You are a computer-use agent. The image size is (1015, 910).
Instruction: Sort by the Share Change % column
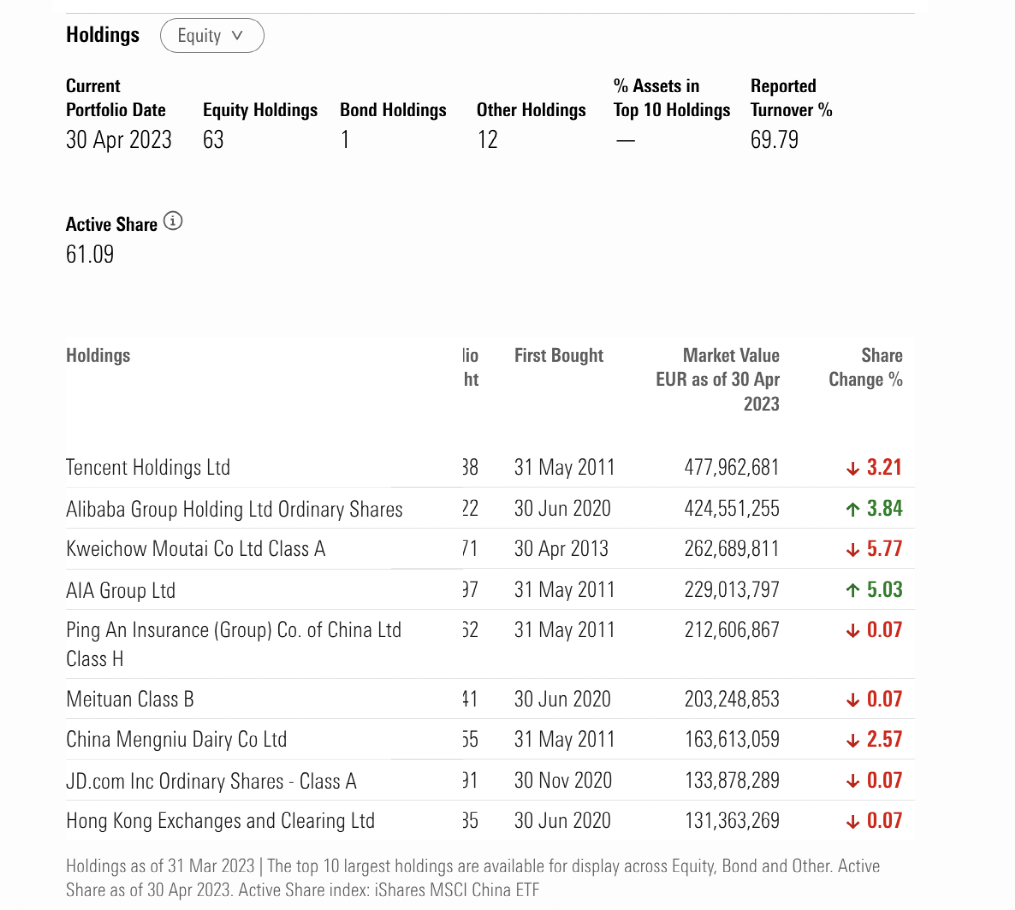(865, 367)
